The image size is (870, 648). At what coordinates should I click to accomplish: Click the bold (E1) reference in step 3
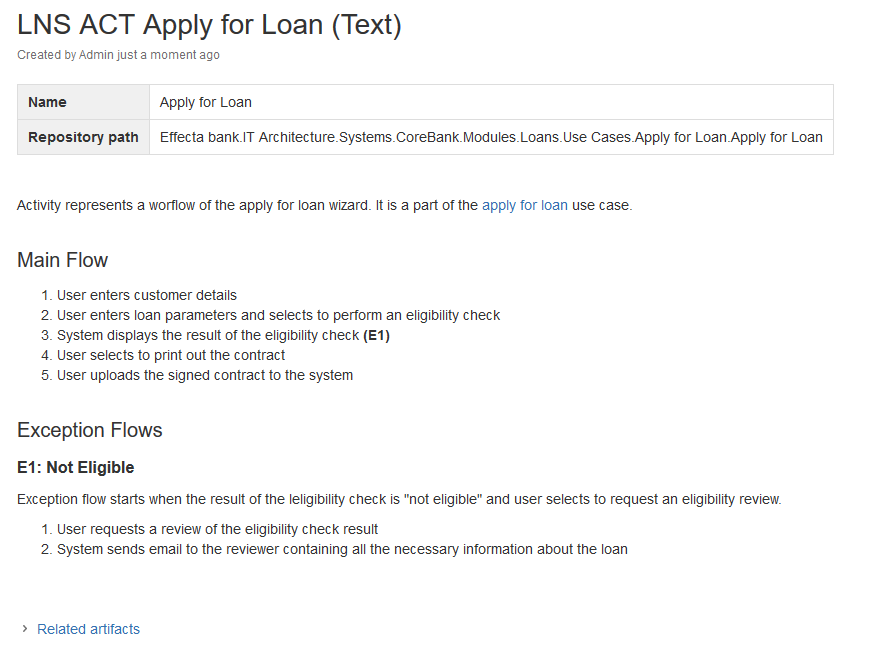[376, 336]
